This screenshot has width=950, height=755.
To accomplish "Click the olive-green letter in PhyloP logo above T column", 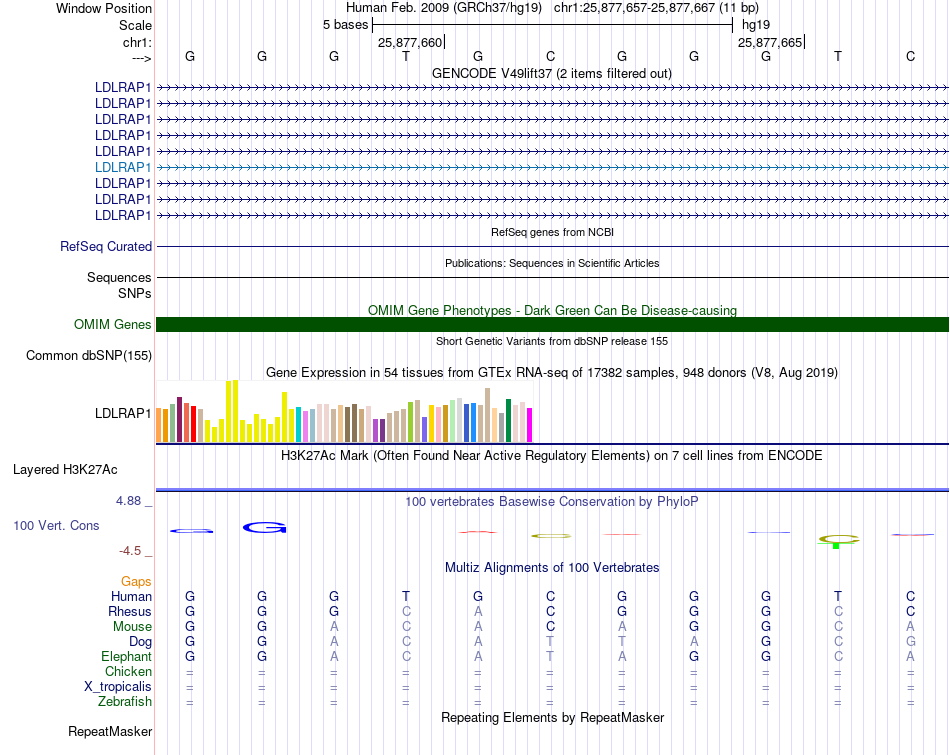I will [839, 538].
